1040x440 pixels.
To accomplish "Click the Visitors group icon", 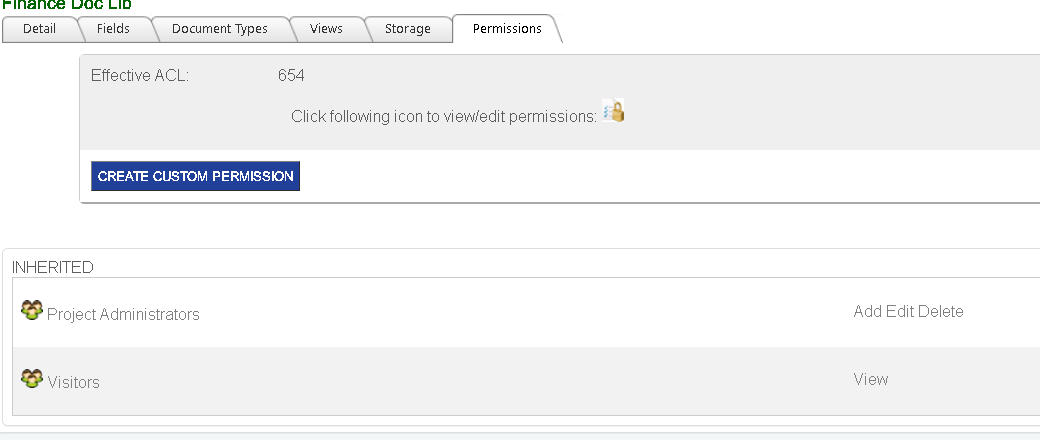I will (32, 379).
